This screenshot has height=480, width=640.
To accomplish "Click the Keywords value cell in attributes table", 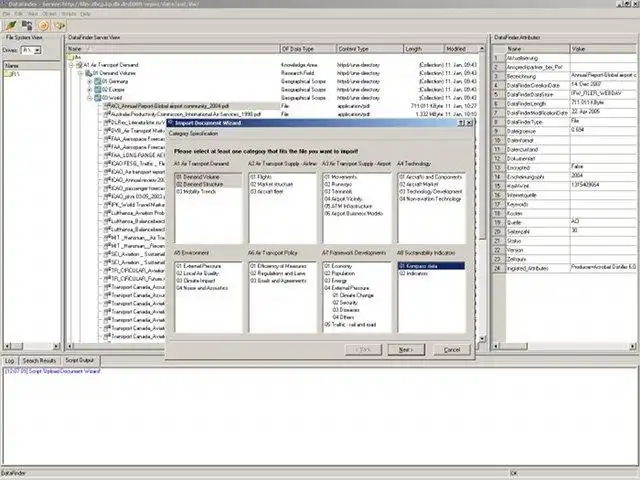I will click(603, 204).
